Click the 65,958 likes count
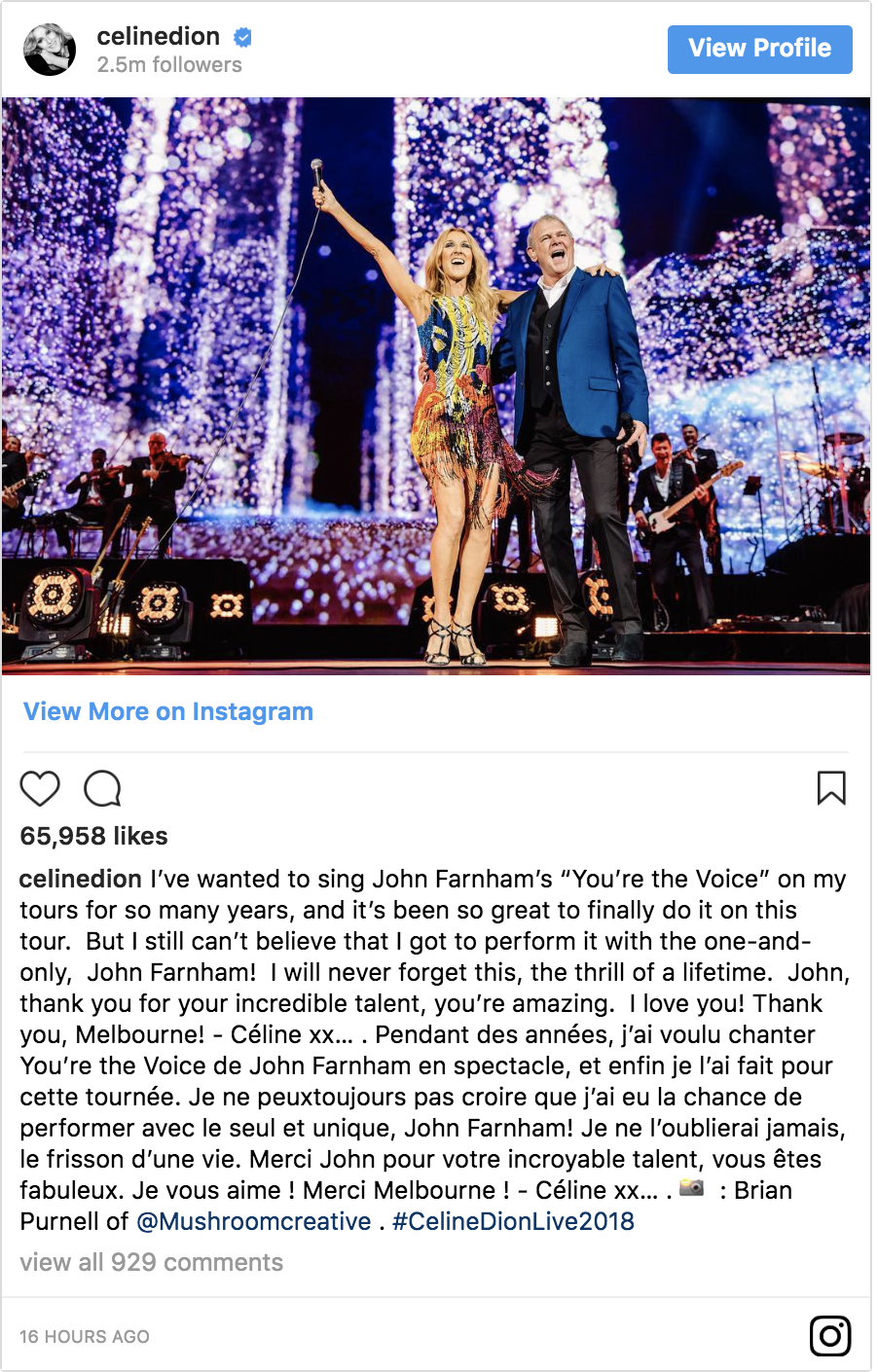 coord(93,836)
